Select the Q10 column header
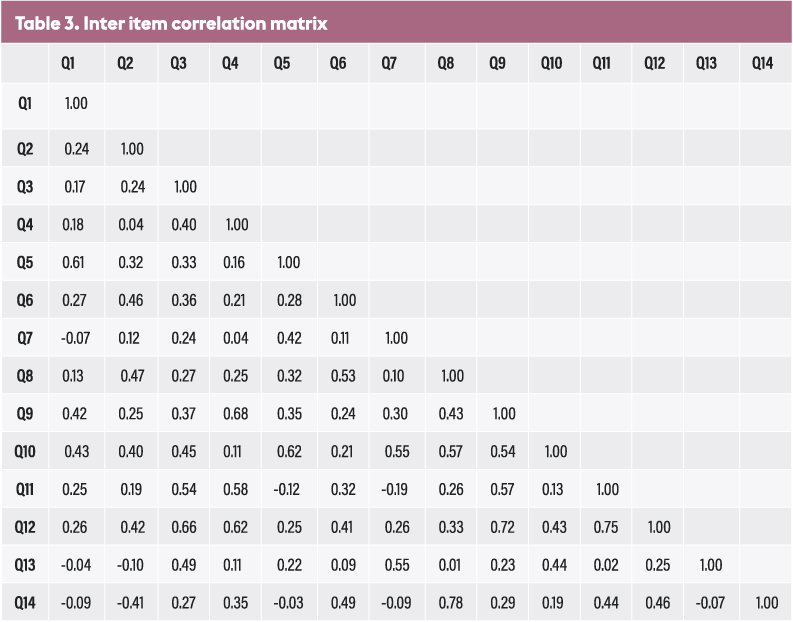 551,64
